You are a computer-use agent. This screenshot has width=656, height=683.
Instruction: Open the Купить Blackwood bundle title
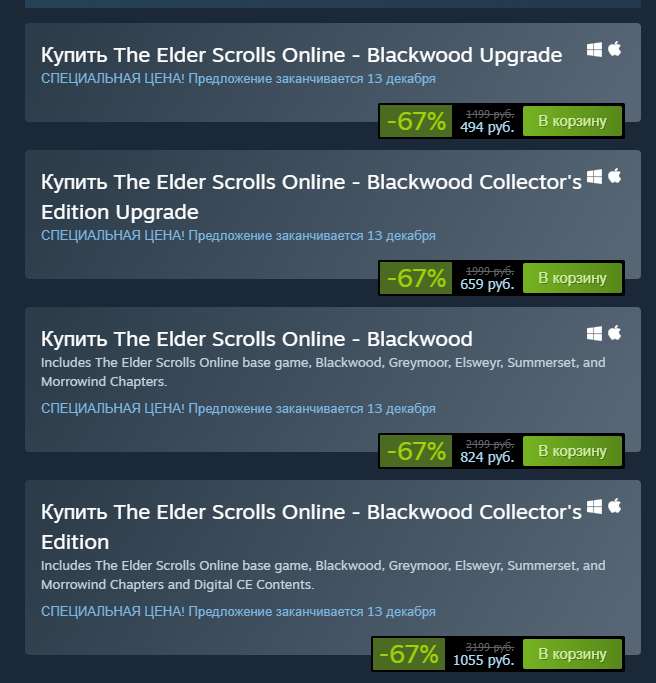(257, 339)
